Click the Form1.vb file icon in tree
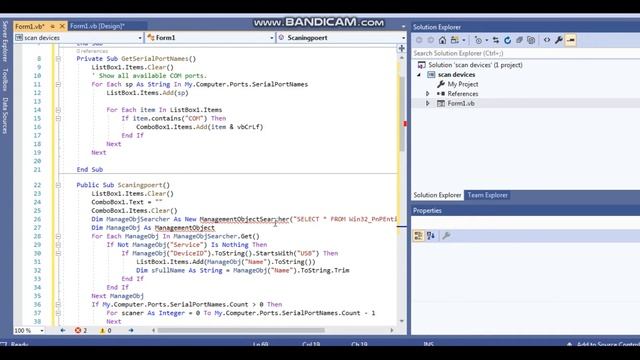The image size is (640, 360). tap(441, 103)
